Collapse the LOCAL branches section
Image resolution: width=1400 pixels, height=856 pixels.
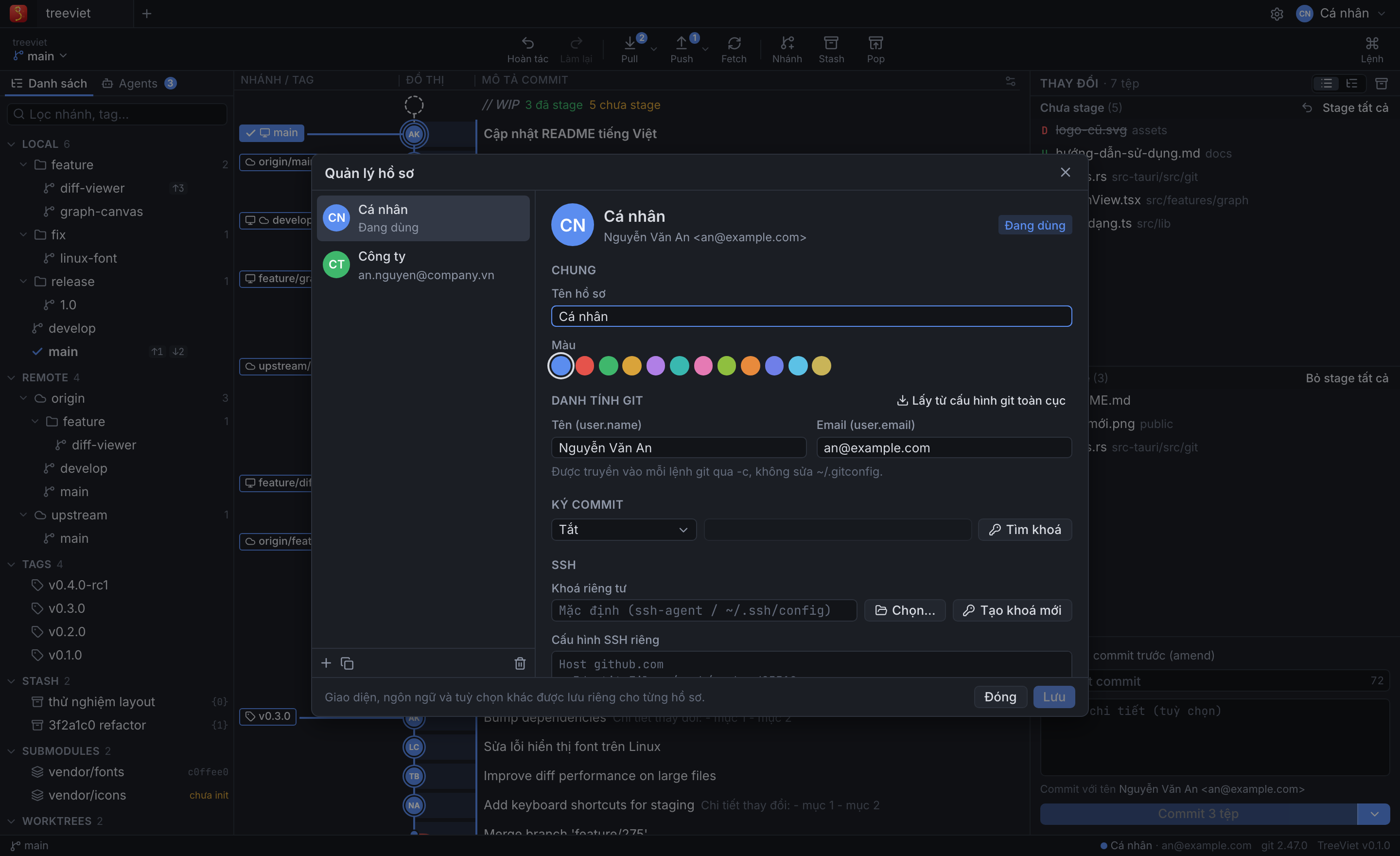pyautogui.click(x=11, y=144)
